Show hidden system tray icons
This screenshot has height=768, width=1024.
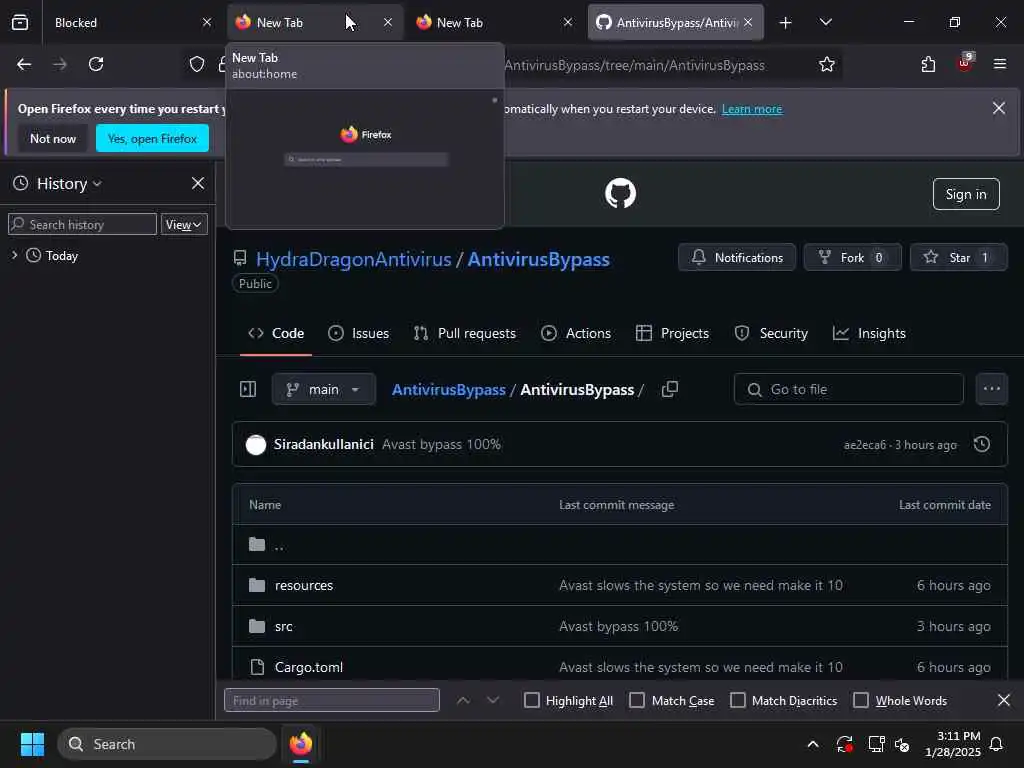point(813,744)
